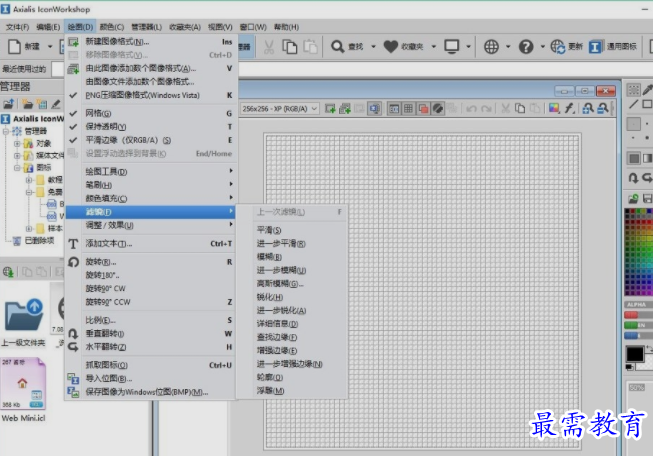Open the Help (帮助) menu

point(286,27)
